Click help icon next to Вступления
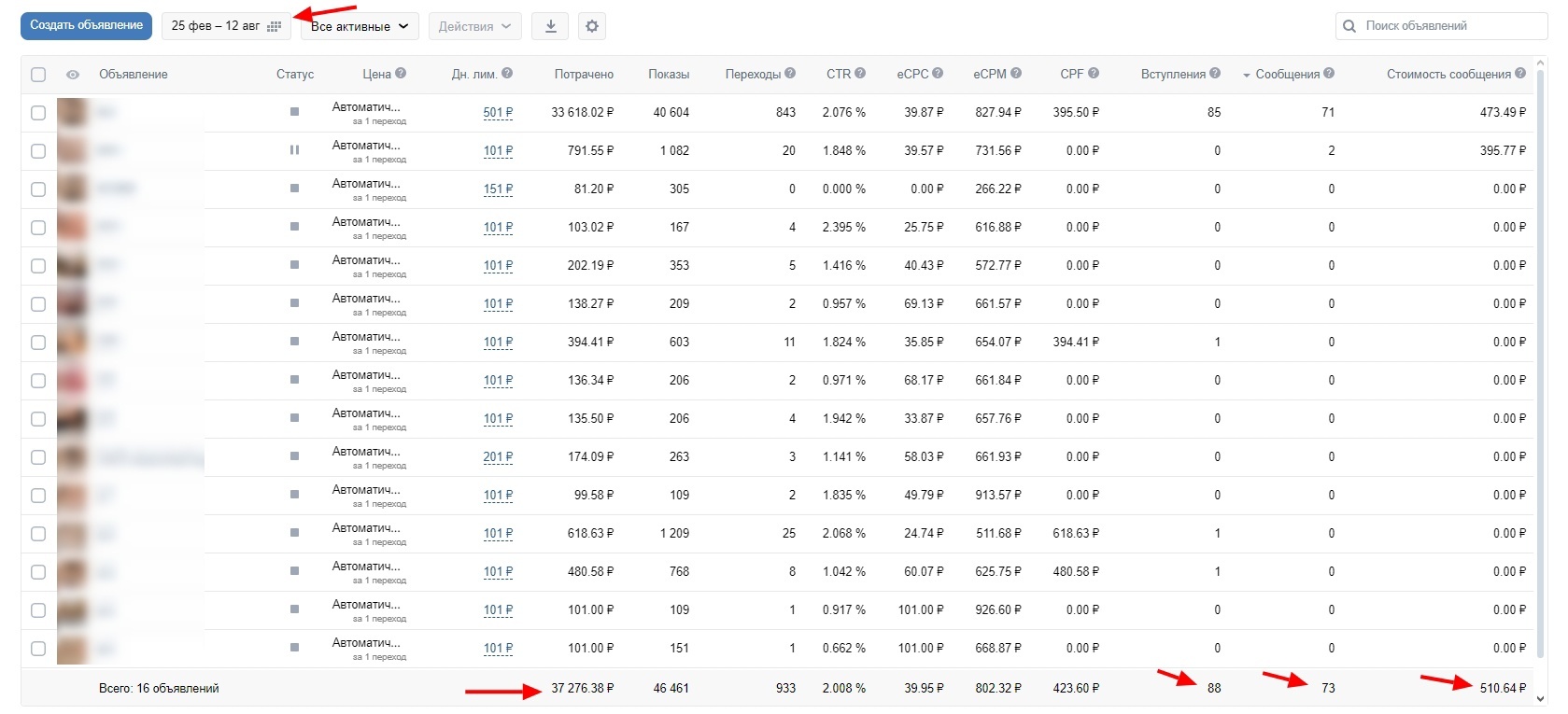 click(x=1215, y=73)
